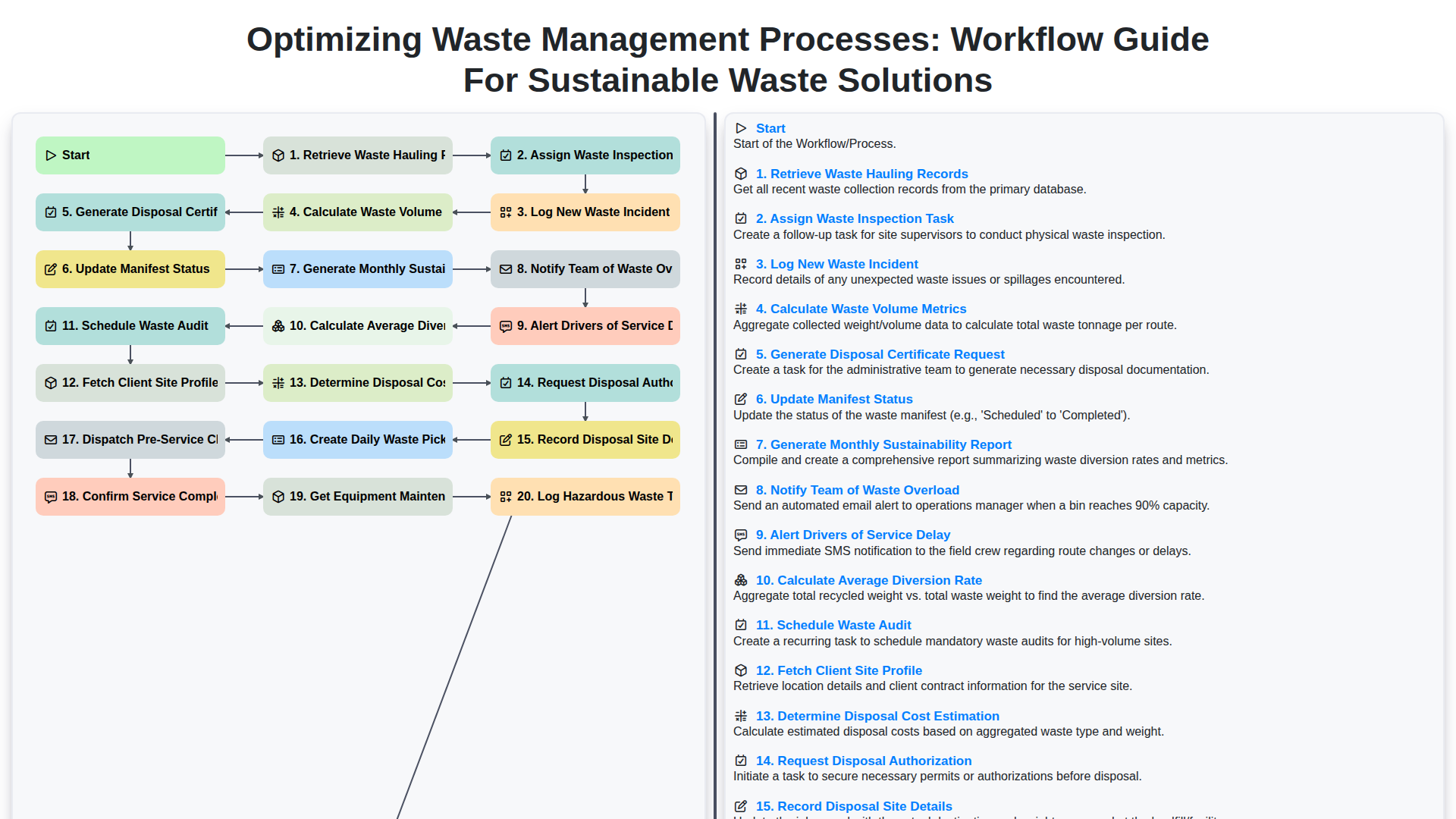This screenshot has height=819, width=1456.
Task: Click the report icon on "Generate Monthly Sustainability Report"
Action: point(278,268)
